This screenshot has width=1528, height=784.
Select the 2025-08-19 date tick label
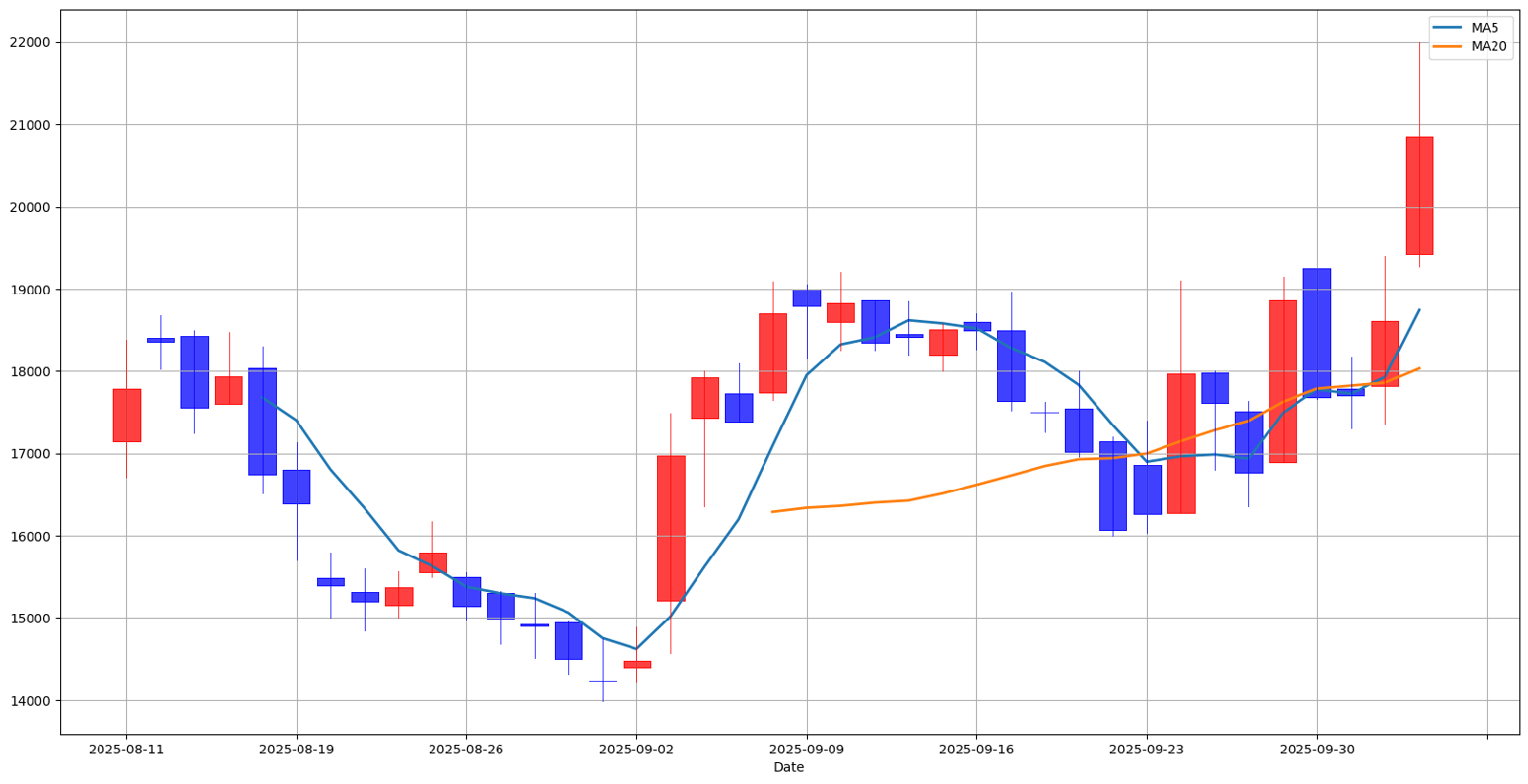click(x=296, y=750)
